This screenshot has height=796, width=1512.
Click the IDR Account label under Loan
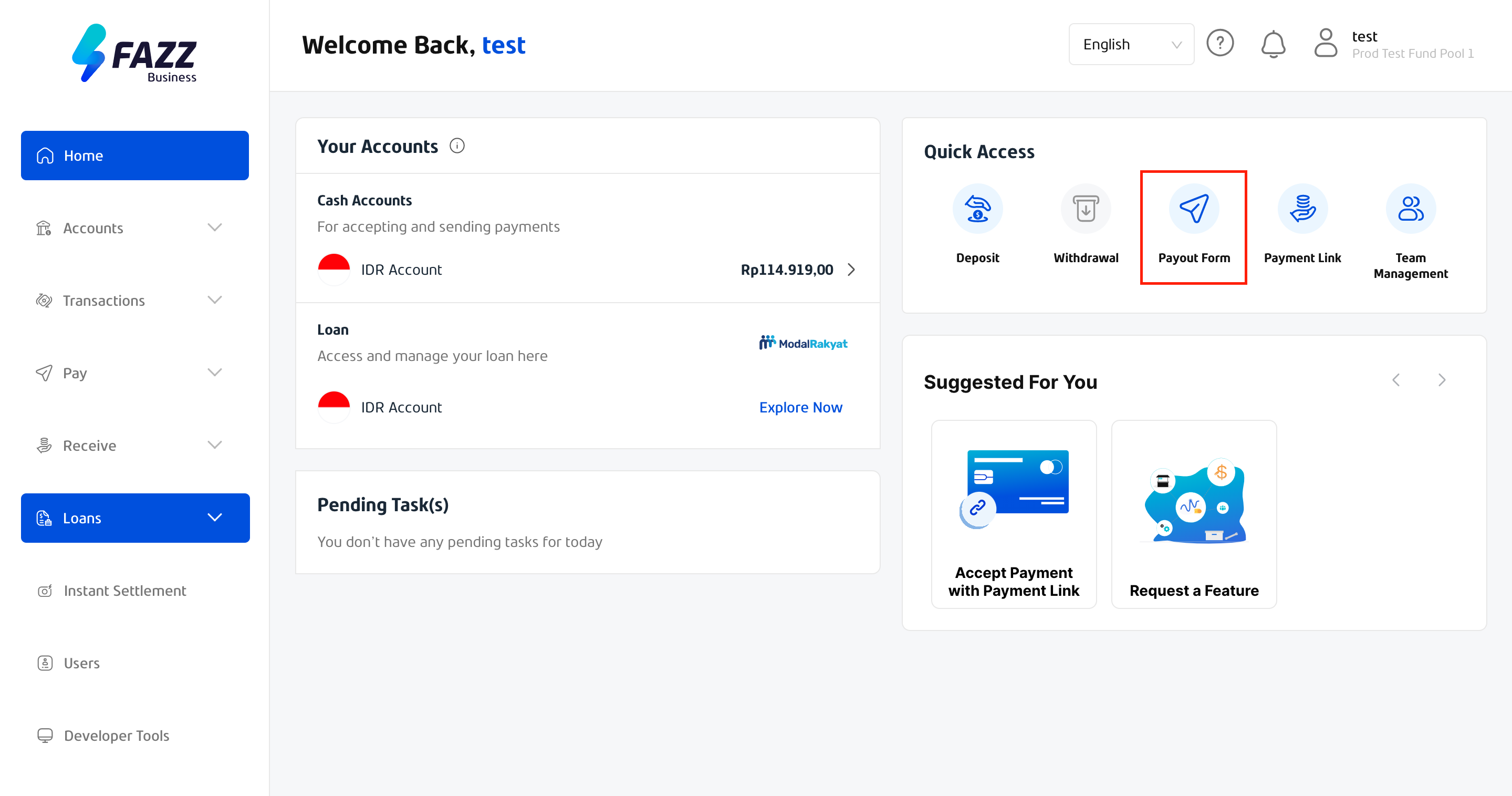coord(401,407)
